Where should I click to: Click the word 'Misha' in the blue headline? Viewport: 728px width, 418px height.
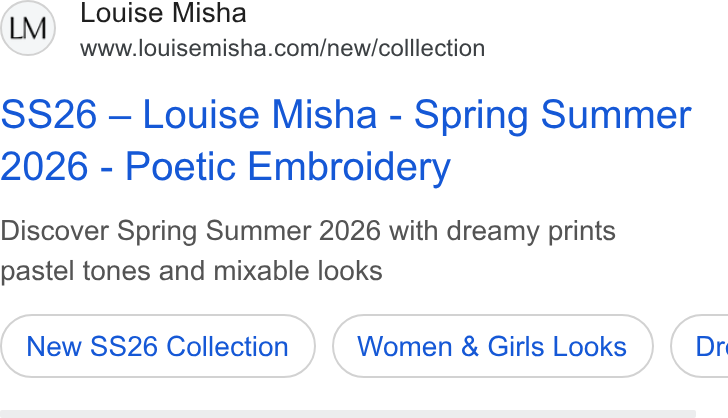[x=324, y=115]
